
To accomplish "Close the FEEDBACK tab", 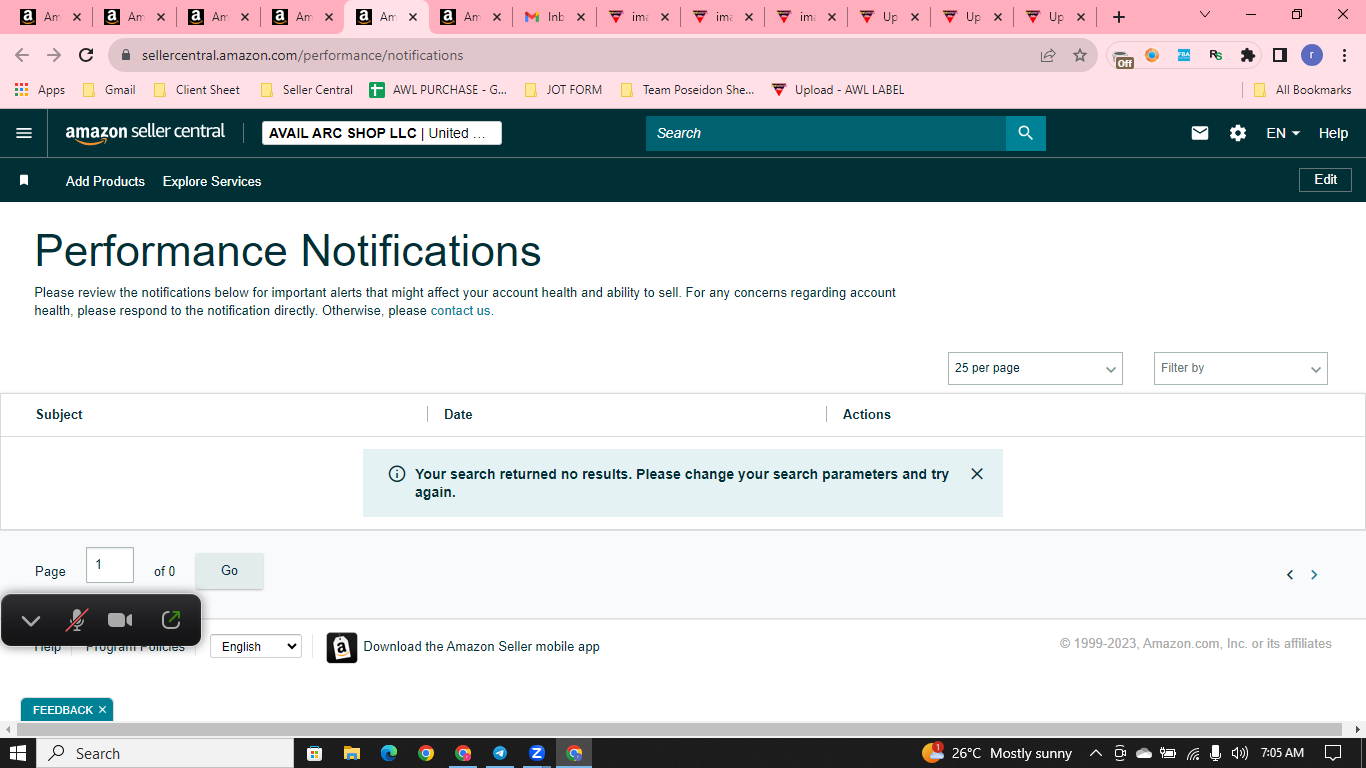I will 102,710.
